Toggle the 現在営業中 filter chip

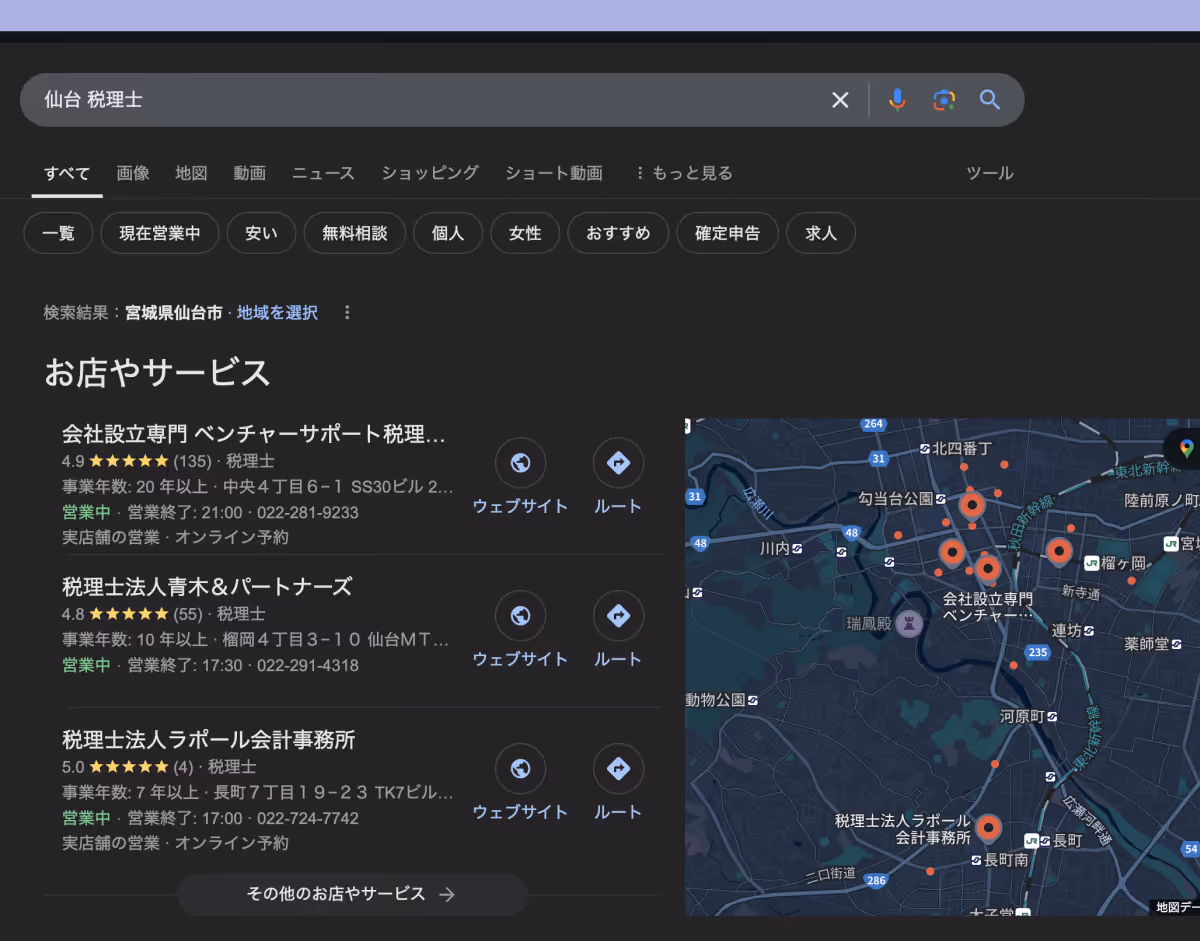160,233
